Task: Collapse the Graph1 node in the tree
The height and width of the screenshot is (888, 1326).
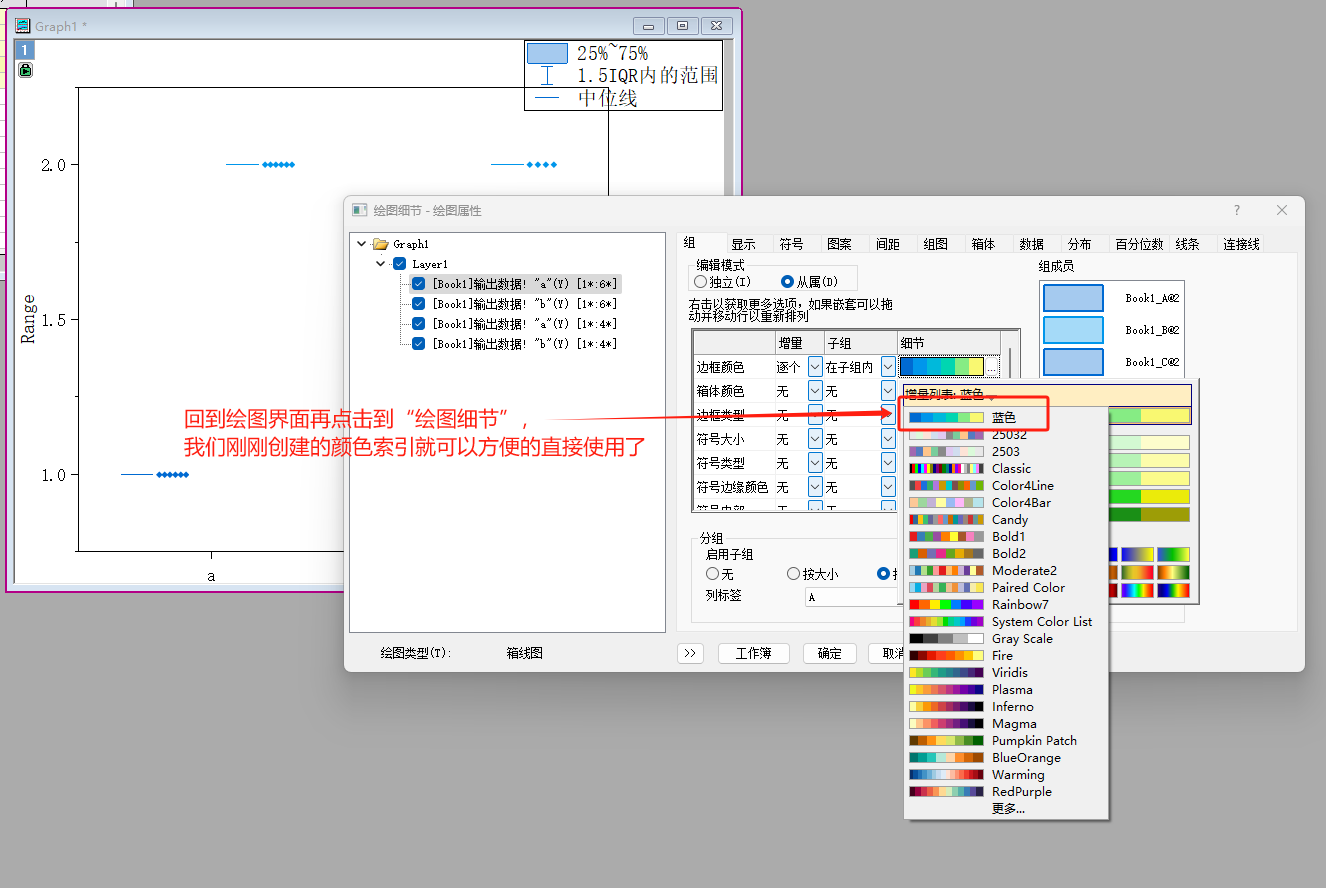Action: [361, 242]
